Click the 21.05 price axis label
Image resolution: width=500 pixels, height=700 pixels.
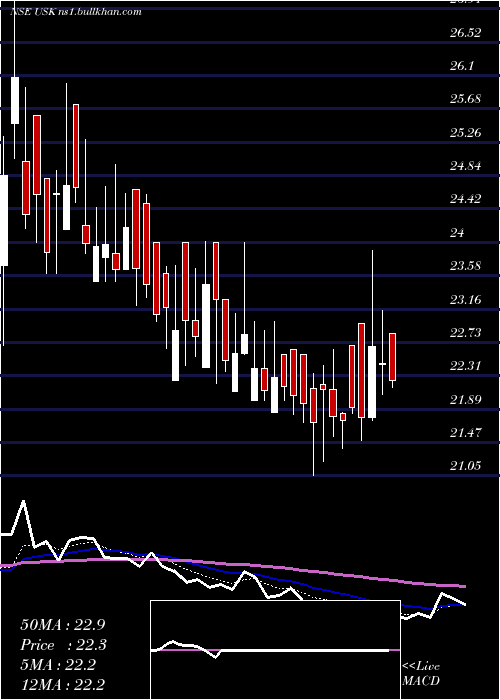(466, 466)
